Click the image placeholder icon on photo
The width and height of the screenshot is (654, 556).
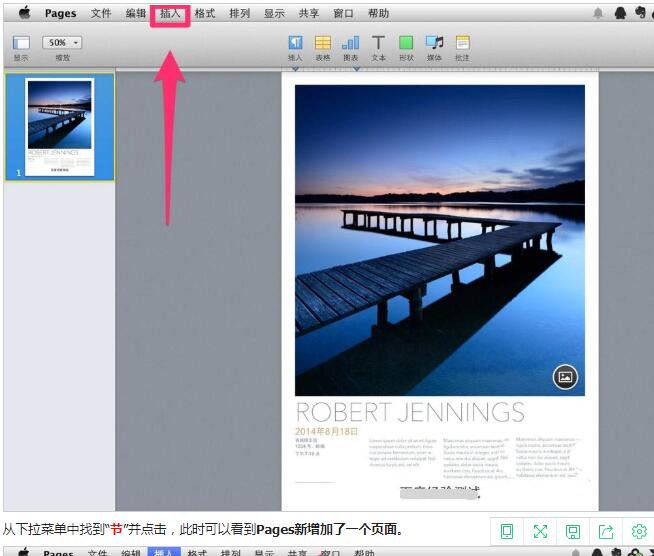tap(565, 376)
